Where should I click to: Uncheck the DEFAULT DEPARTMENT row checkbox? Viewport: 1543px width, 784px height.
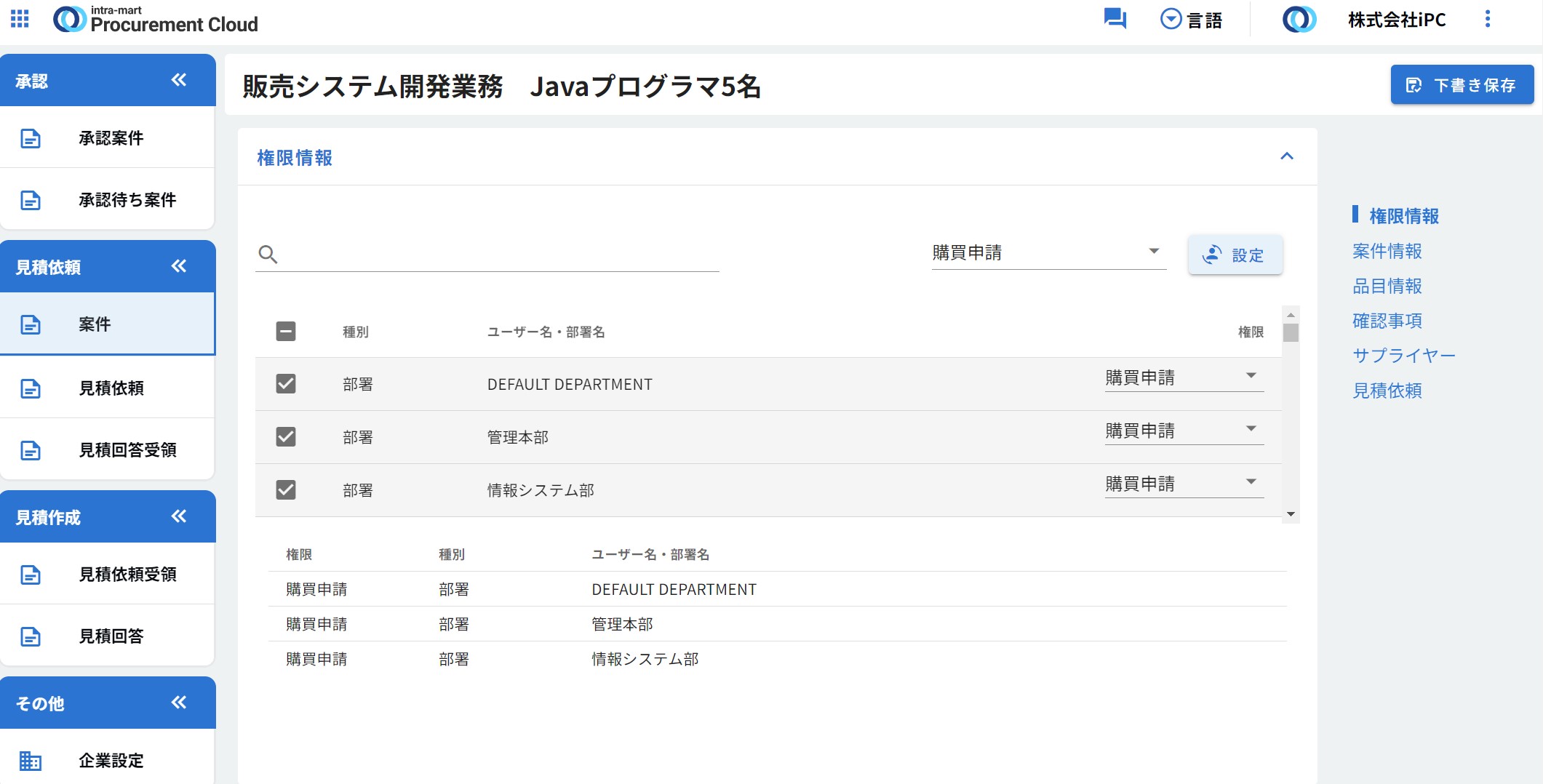point(286,383)
